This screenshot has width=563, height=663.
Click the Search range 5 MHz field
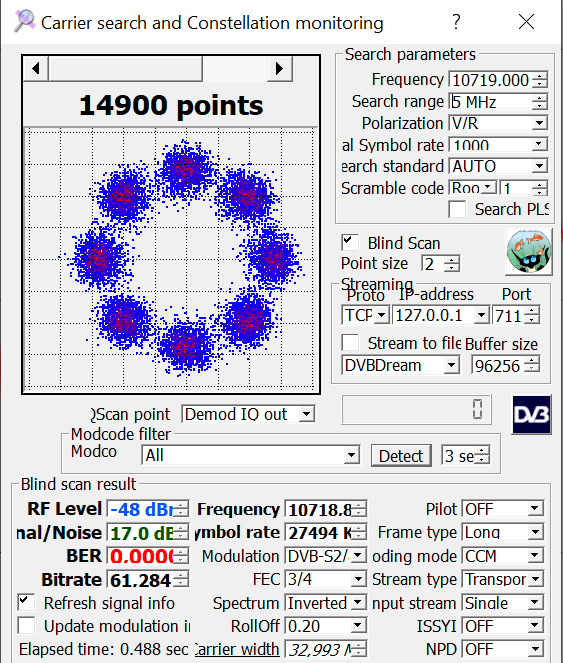pos(498,102)
